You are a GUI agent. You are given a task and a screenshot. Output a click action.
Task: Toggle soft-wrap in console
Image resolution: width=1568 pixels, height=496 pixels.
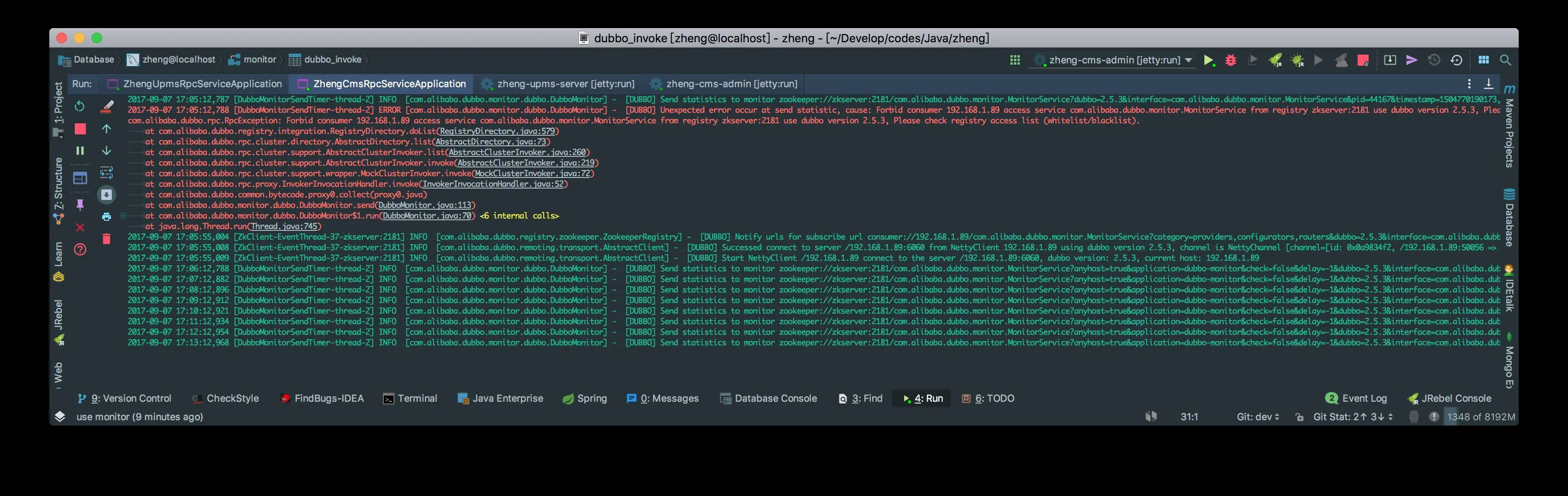[x=107, y=172]
